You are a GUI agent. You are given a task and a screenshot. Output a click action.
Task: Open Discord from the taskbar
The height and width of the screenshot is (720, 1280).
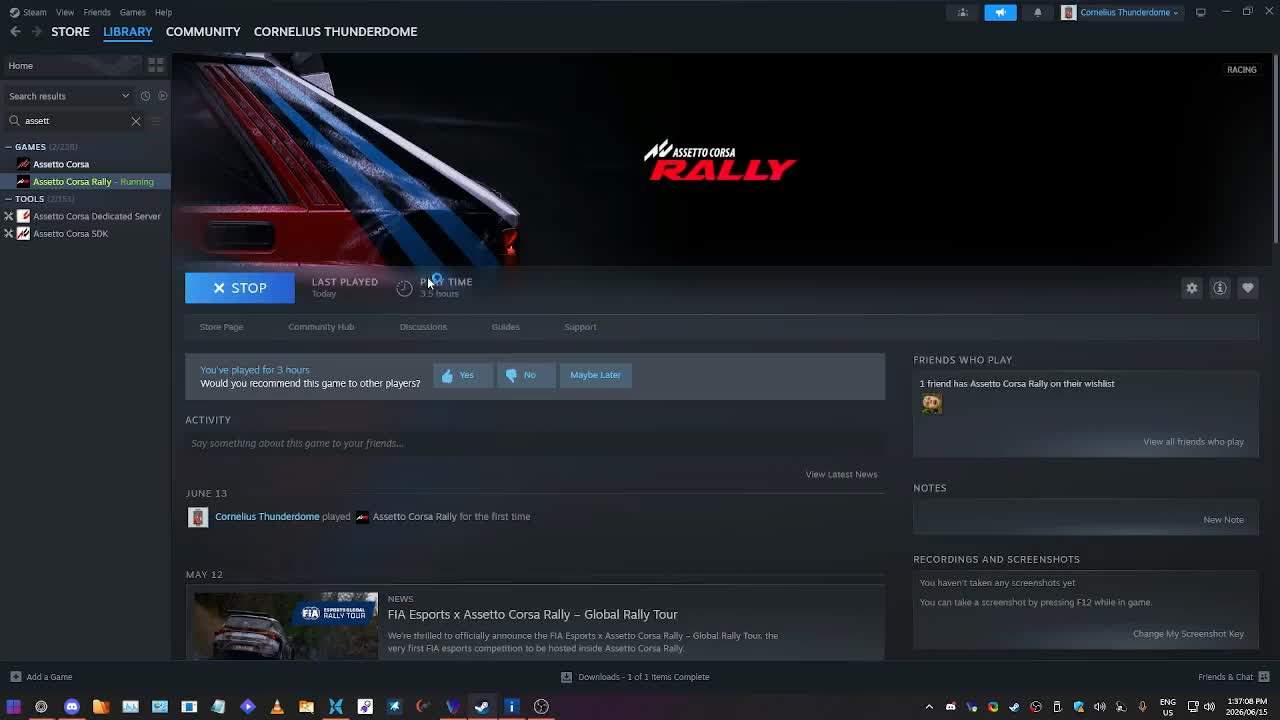tap(71, 707)
